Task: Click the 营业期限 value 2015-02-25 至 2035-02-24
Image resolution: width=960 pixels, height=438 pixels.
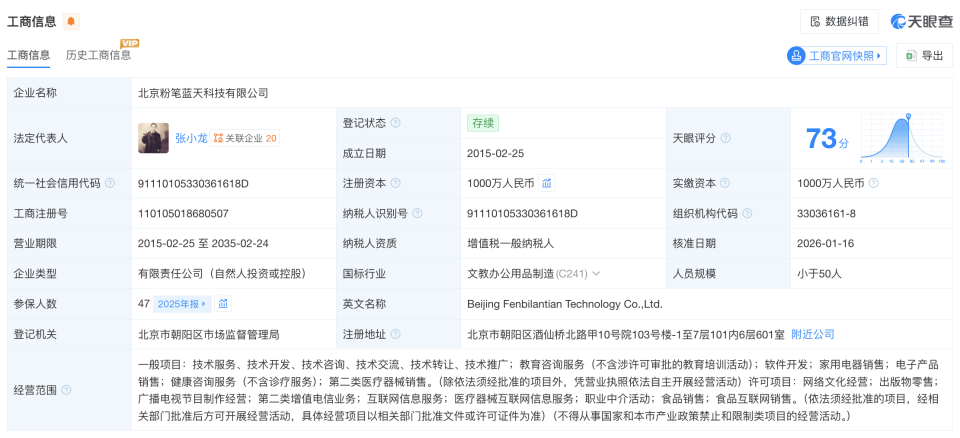Action: 203,243
